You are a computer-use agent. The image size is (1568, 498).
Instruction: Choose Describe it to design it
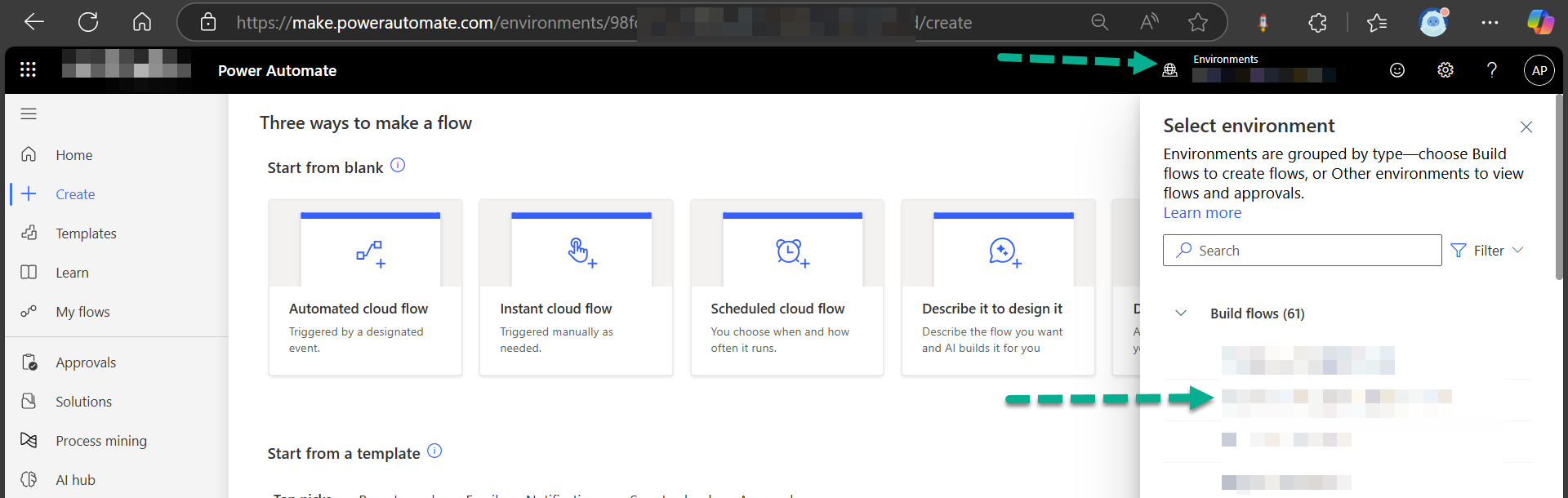click(x=998, y=287)
